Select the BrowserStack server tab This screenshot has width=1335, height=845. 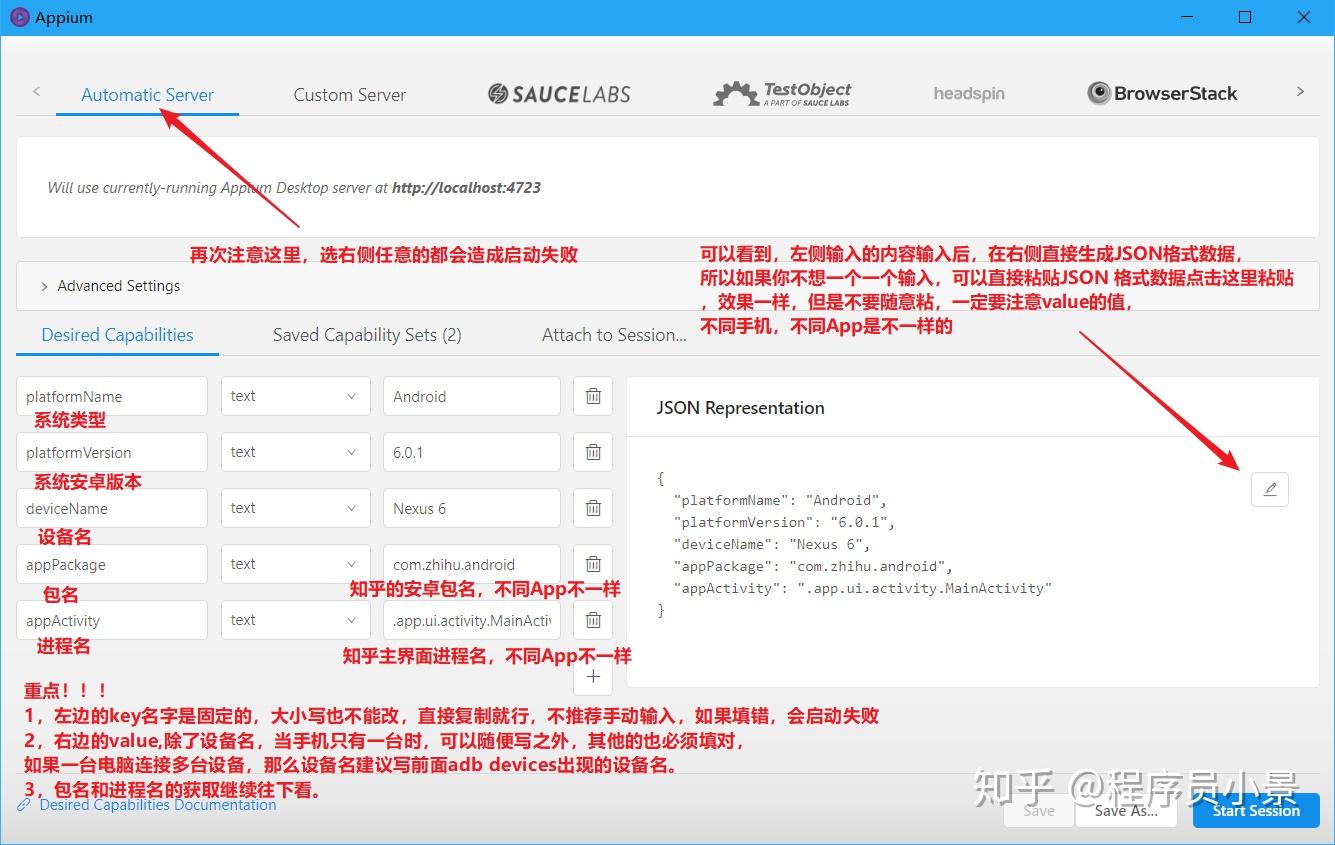click(1162, 94)
